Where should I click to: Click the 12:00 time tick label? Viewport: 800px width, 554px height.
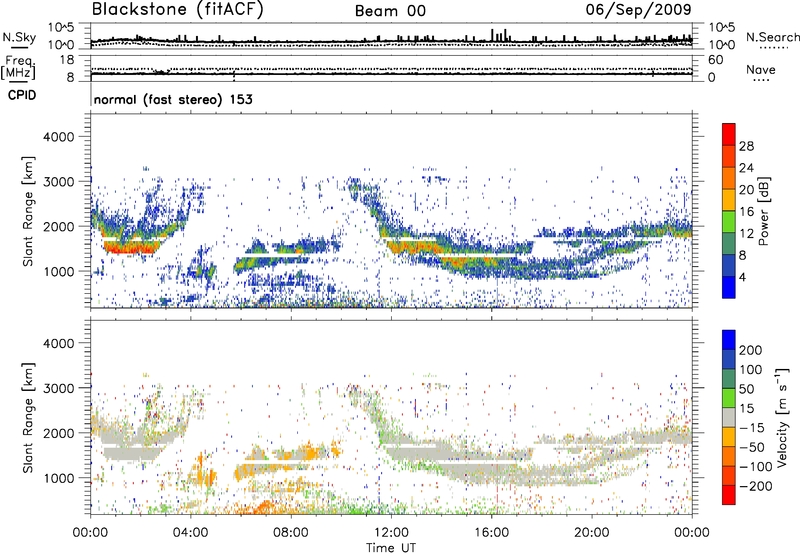point(391,533)
